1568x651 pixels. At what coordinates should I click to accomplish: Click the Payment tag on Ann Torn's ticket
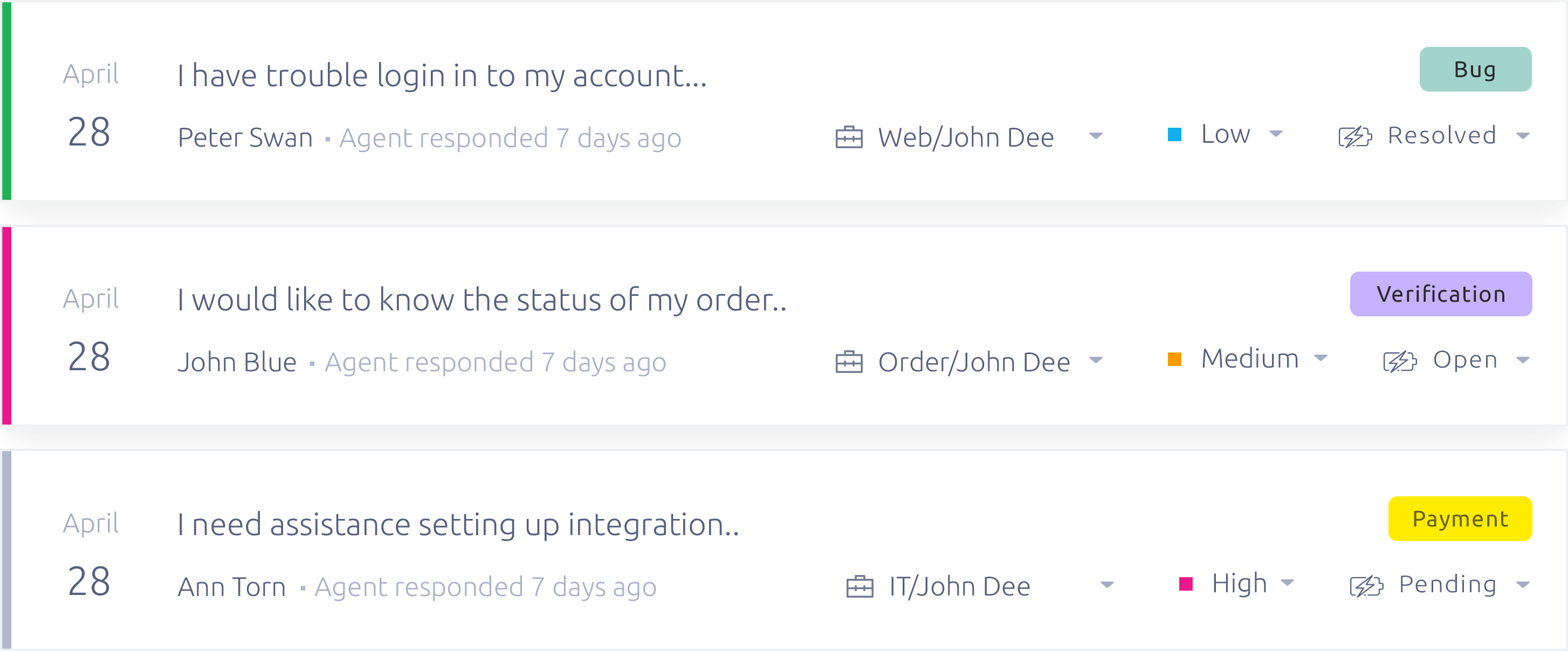tap(1461, 520)
